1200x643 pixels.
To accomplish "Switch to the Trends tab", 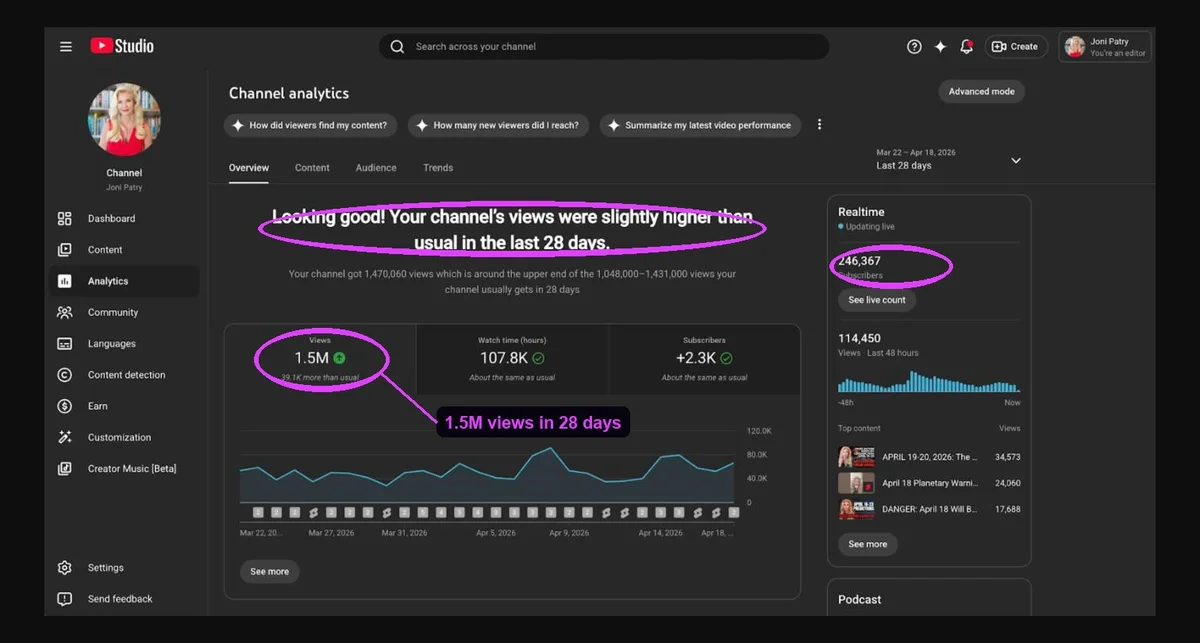I will coord(438,168).
